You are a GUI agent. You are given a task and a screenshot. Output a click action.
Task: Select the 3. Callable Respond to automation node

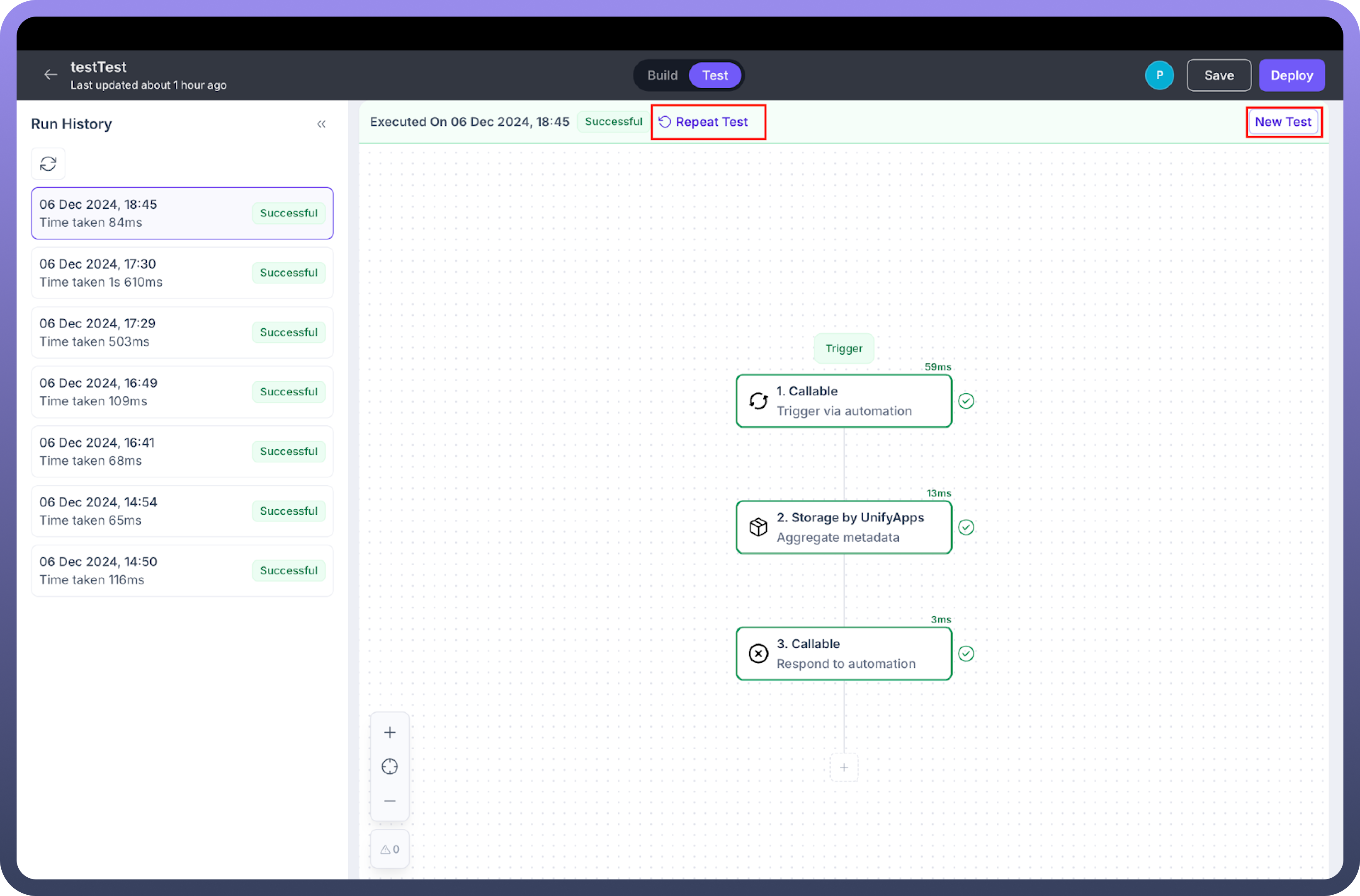844,654
